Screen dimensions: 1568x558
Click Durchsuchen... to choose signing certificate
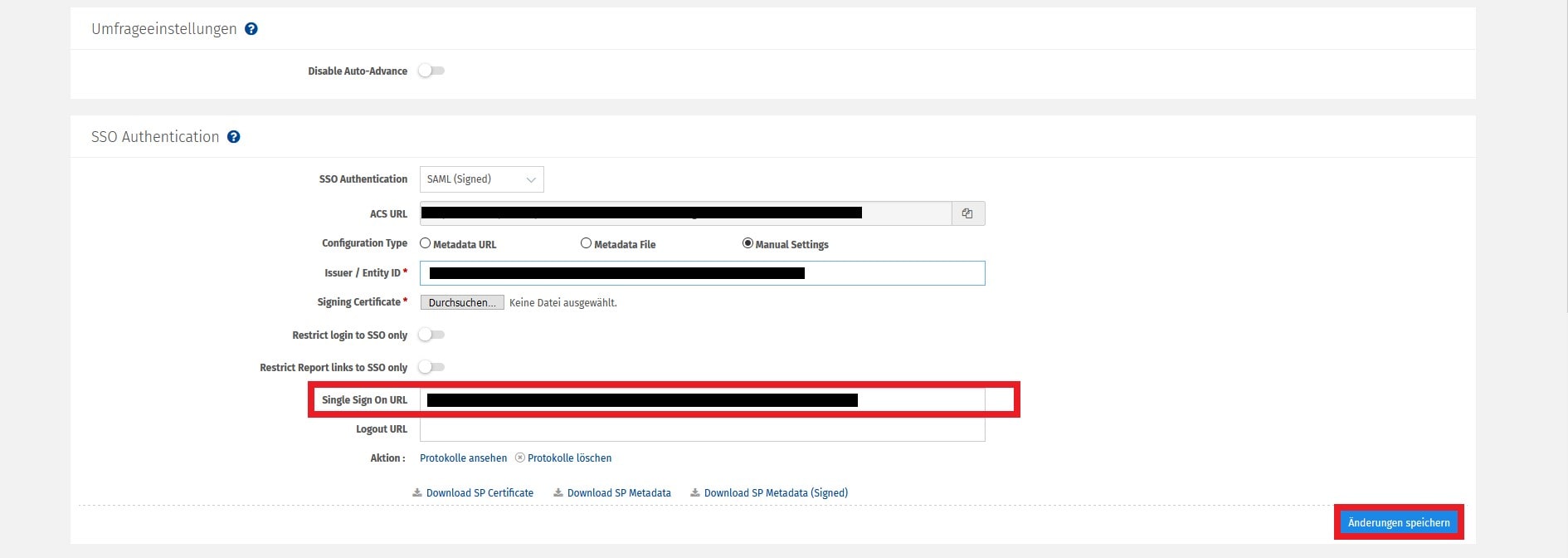click(462, 302)
